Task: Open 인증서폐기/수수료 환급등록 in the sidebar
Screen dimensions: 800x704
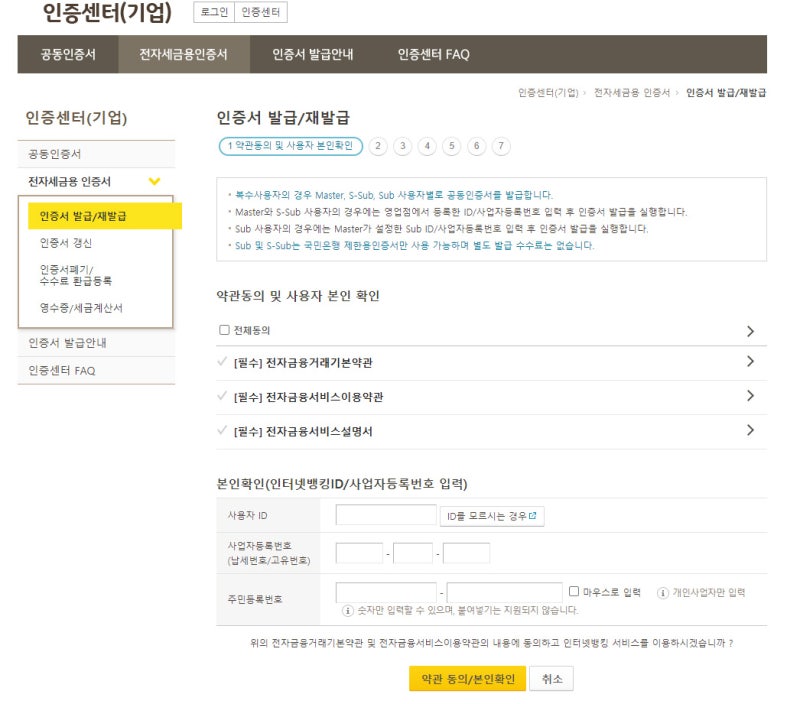Action: pos(76,275)
